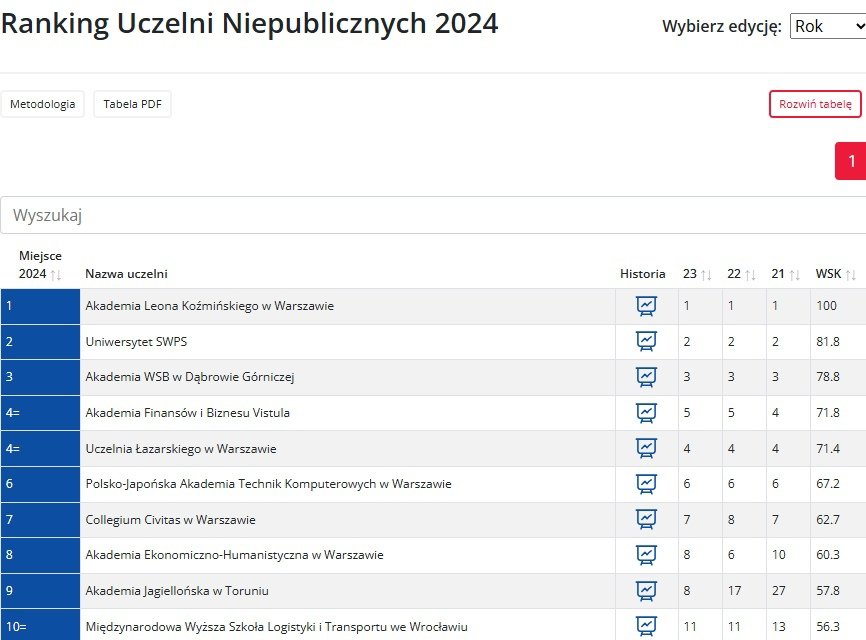Open the Rok edition dropdown
The width and height of the screenshot is (866, 640).
(x=827, y=26)
